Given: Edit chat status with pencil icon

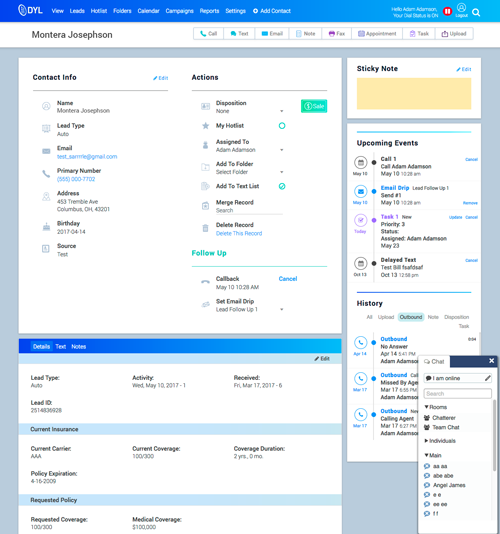Looking at the screenshot, I should [487, 378].
